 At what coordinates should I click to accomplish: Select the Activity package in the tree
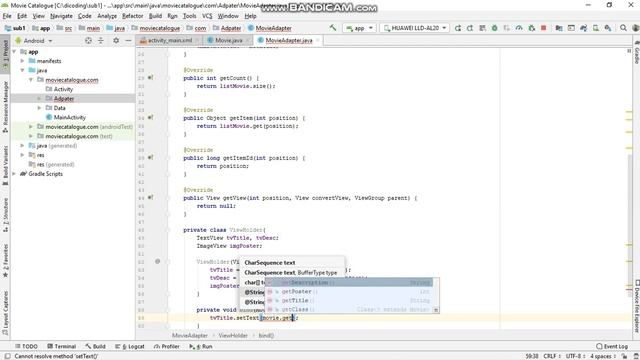pos(63,89)
